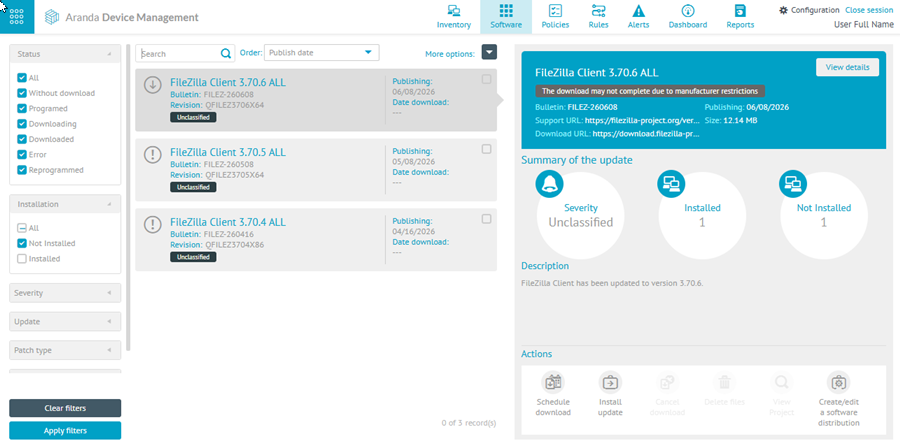Click the Severity bell icon

click(x=549, y=184)
